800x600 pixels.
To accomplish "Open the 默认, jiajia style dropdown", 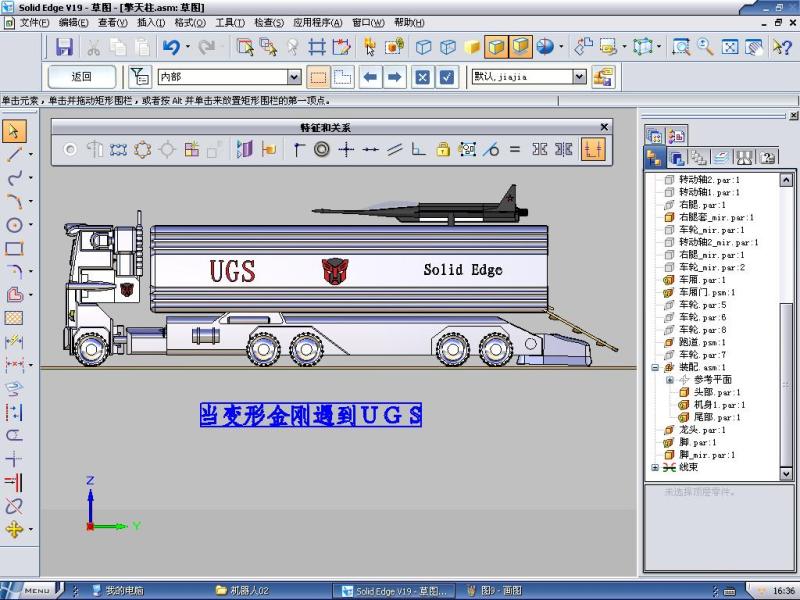I will point(579,77).
